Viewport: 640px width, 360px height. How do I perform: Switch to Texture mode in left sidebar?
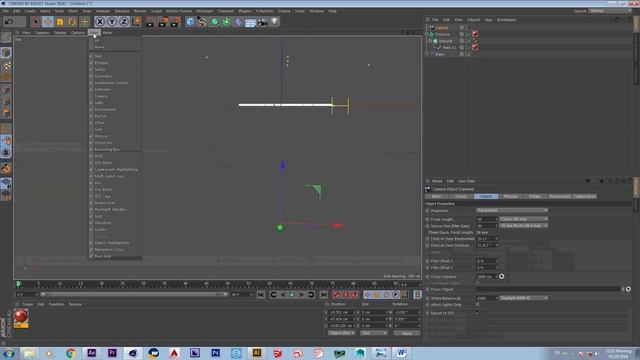(6, 65)
